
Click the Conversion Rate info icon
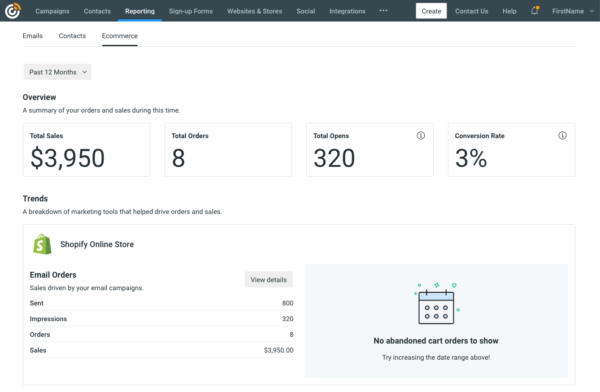coord(562,136)
